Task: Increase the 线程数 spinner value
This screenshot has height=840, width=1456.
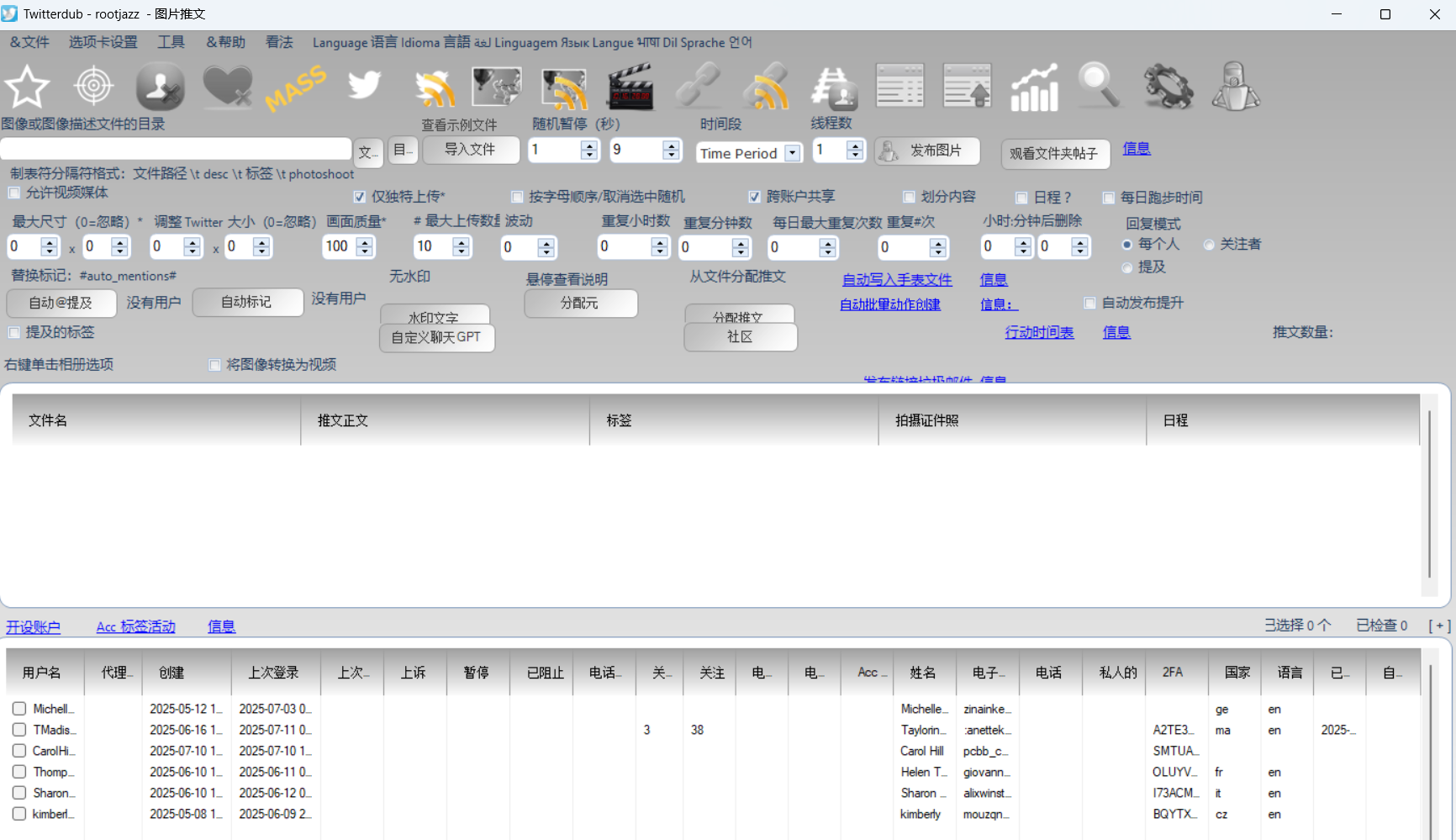Action: (855, 146)
